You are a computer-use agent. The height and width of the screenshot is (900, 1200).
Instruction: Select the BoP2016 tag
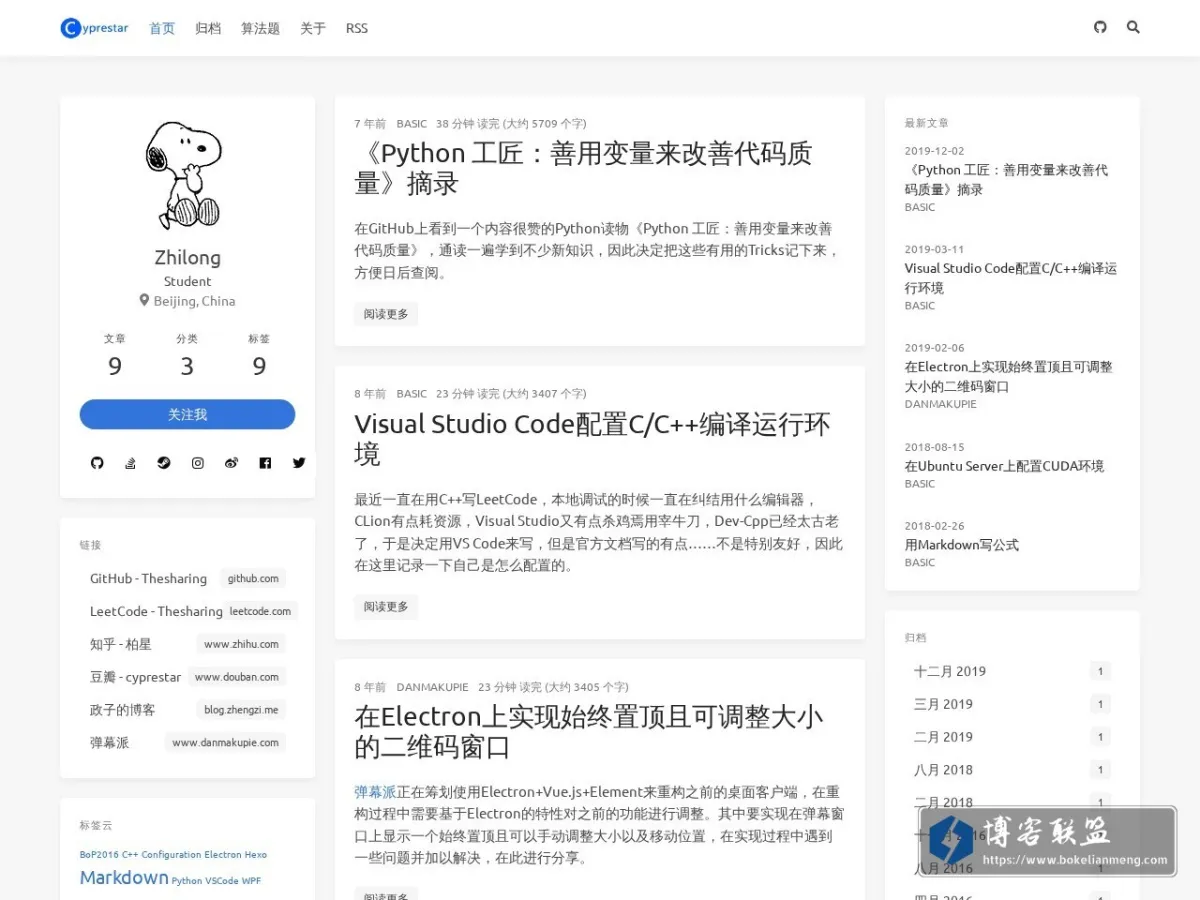tap(98, 855)
